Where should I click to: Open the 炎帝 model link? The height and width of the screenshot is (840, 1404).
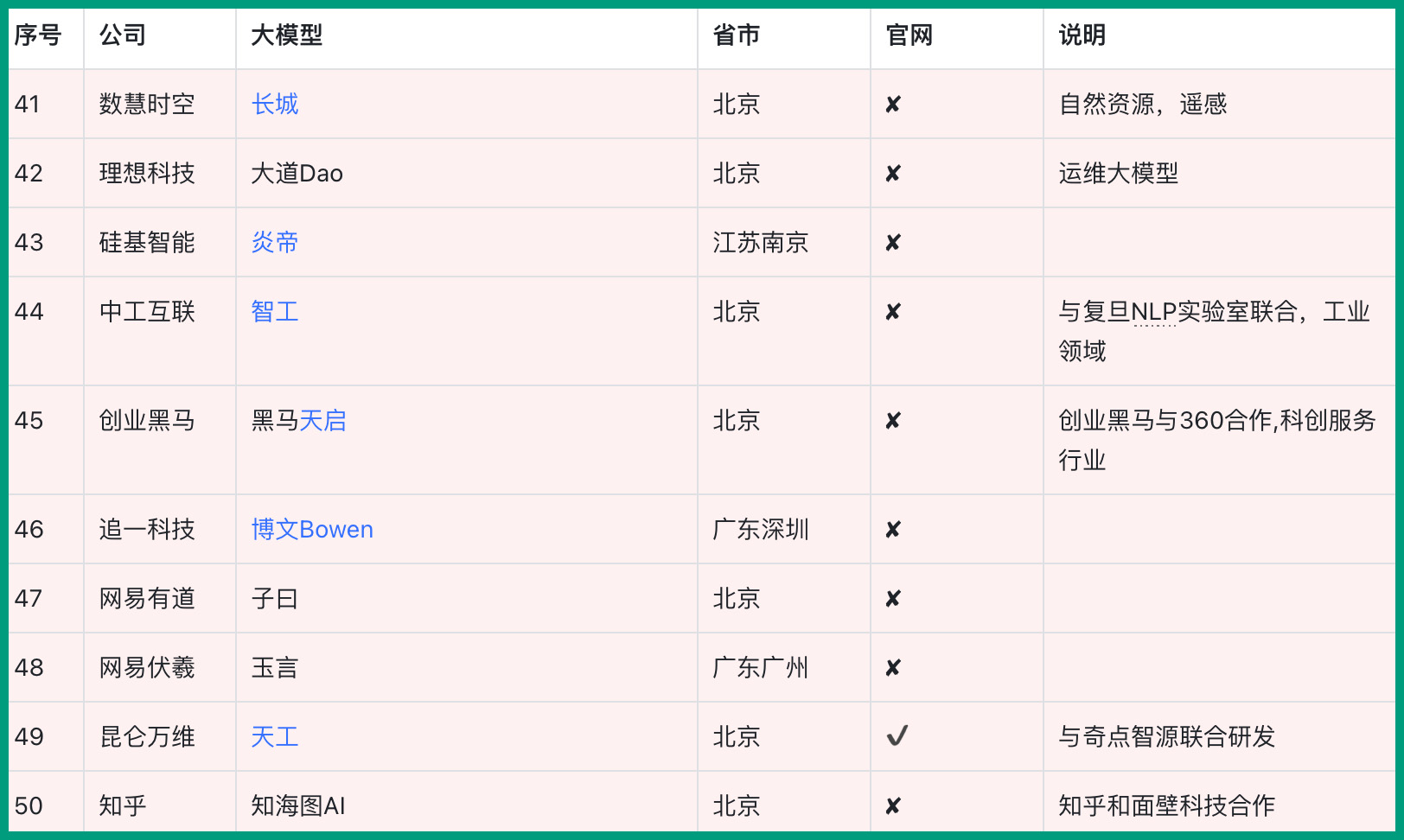(x=275, y=243)
